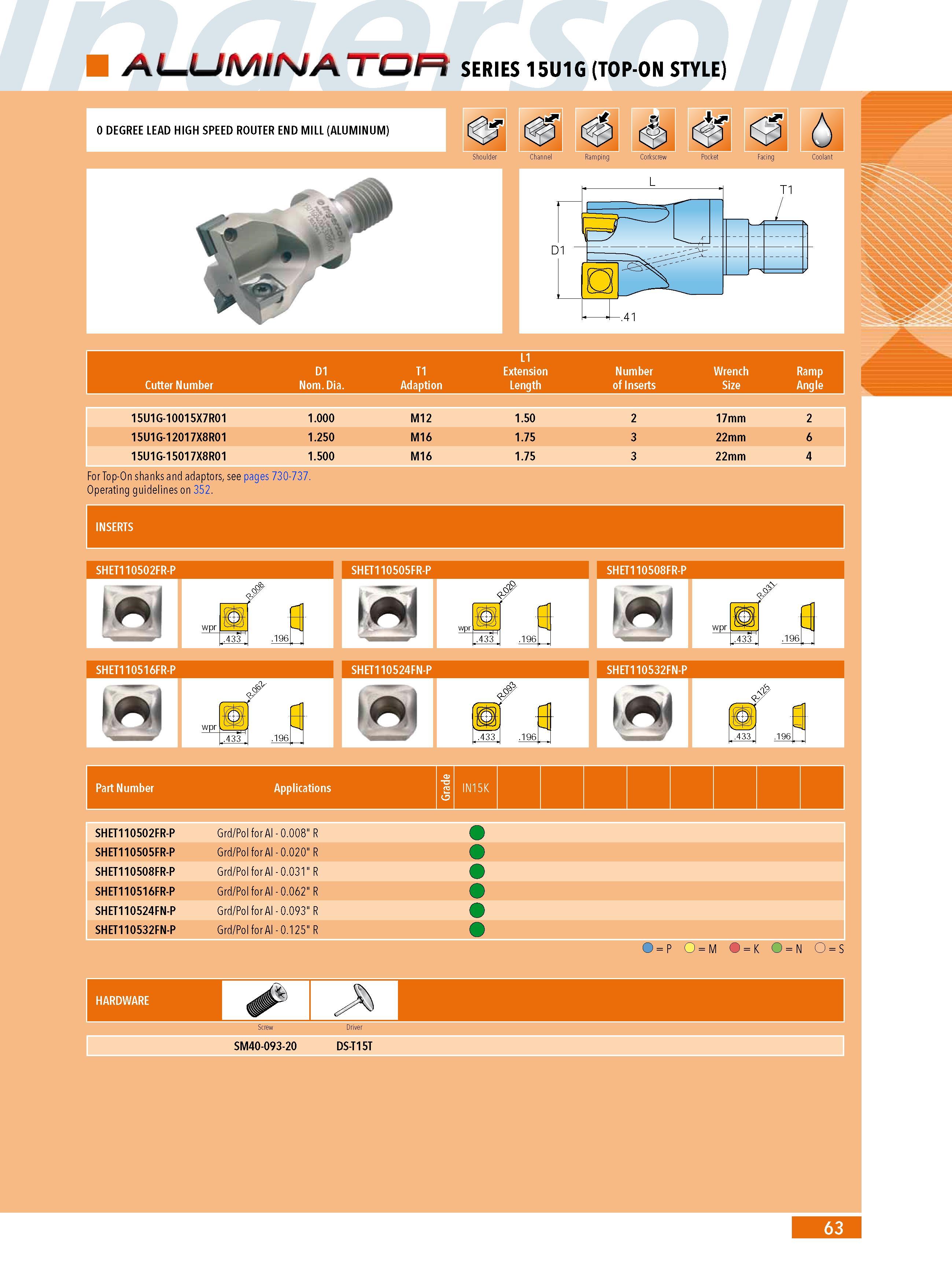Click 'Grd/Pol for Al - 0.008" R' application text
Image resolution: width=952 pixels, height=1286 pixels.
[267, 833]
